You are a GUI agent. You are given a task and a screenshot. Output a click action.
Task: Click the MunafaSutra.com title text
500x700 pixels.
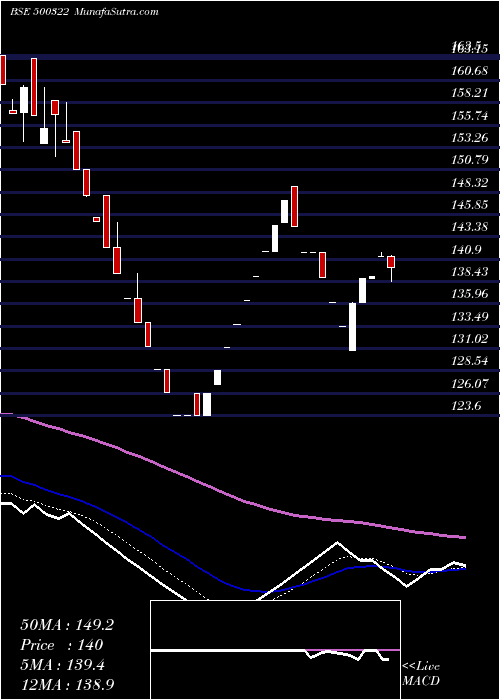point(117,12)
